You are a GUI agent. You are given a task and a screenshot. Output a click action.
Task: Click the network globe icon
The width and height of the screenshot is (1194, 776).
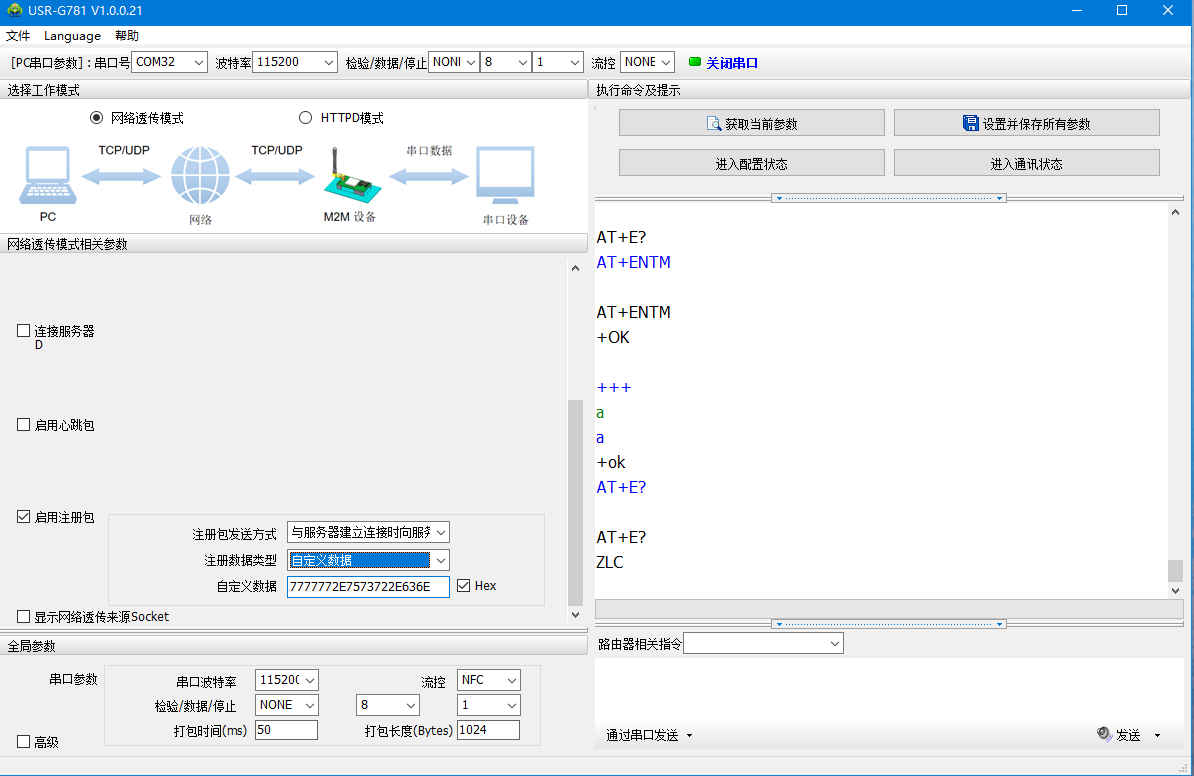(200, 176)
